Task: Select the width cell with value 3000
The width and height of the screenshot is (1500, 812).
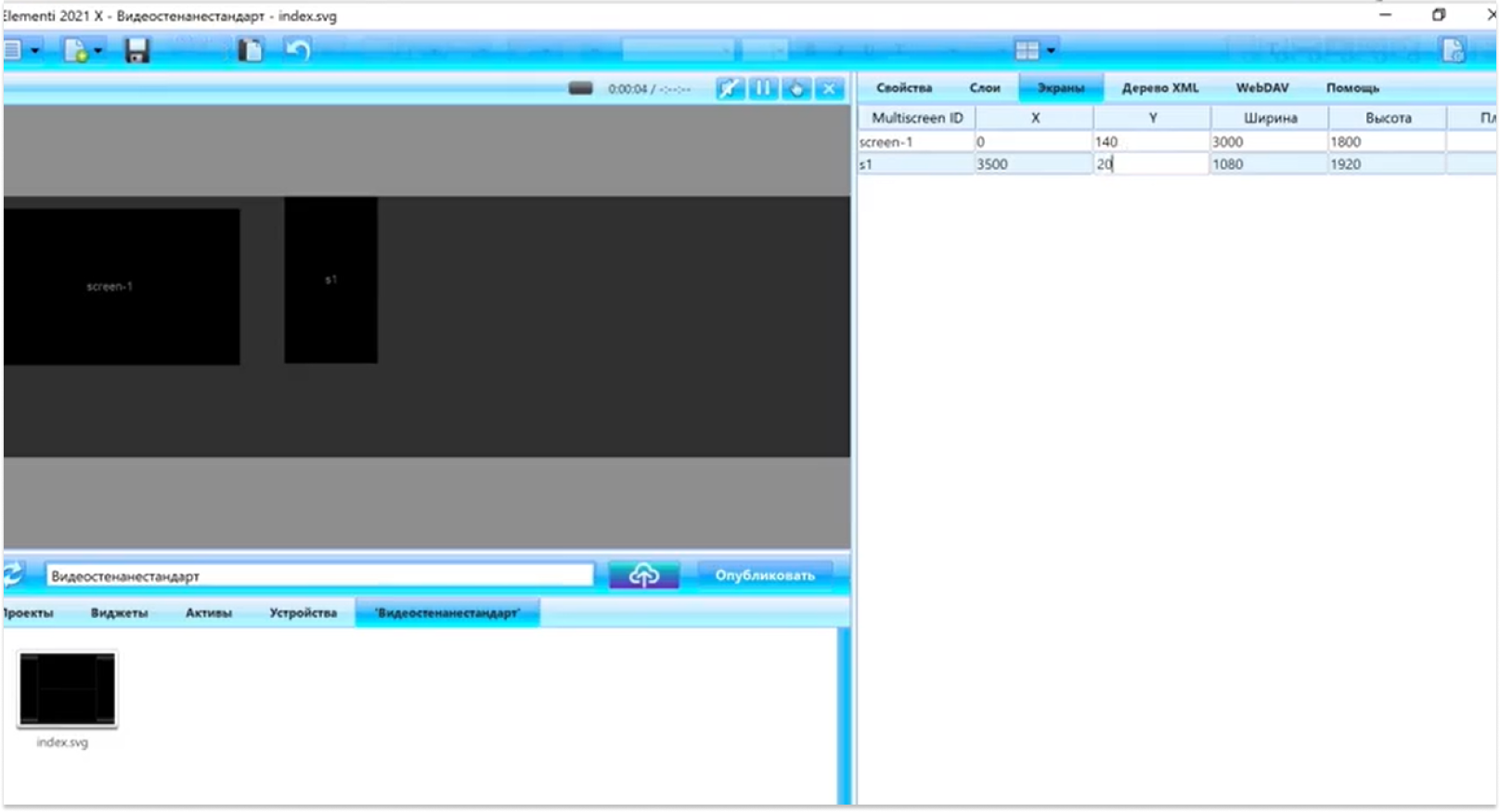Action: [1270, 142]
